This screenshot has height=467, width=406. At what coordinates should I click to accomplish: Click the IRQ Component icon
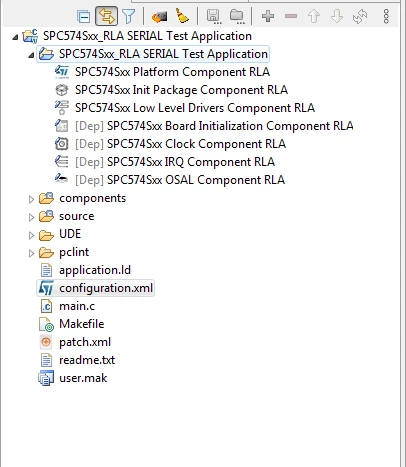pos(62,162)
